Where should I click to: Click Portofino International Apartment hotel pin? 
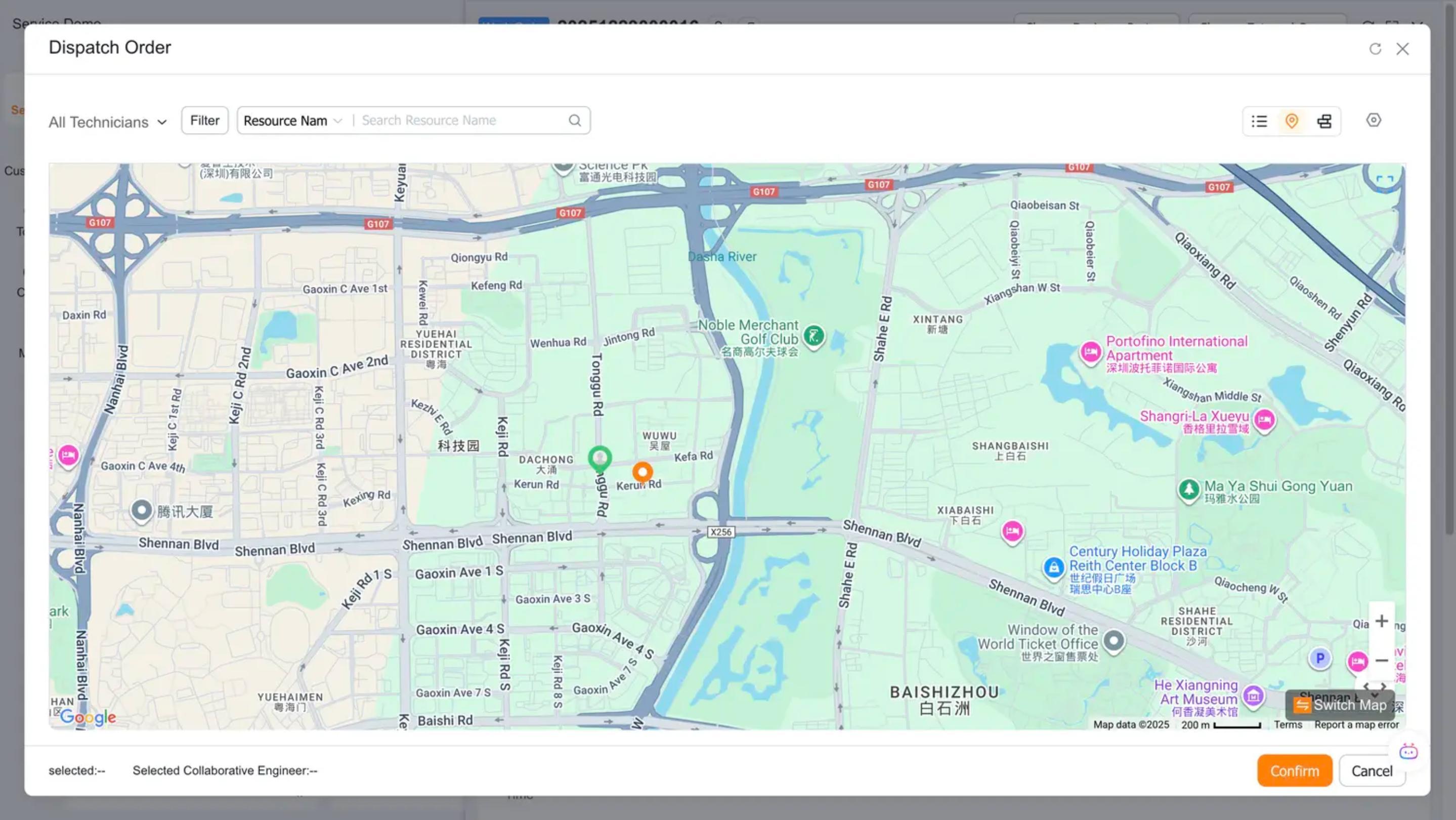pyautogui.click(x=1090, y=353)
